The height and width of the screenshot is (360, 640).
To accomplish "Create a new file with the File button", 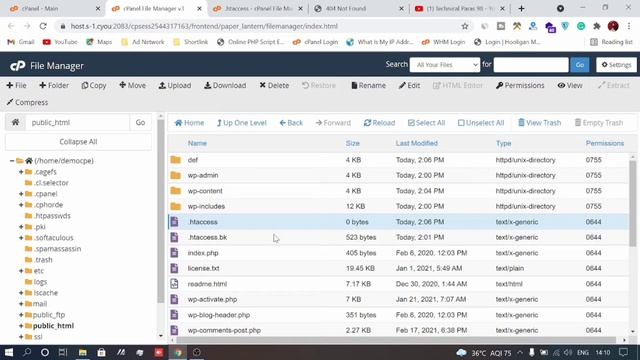I will point(16,85).
